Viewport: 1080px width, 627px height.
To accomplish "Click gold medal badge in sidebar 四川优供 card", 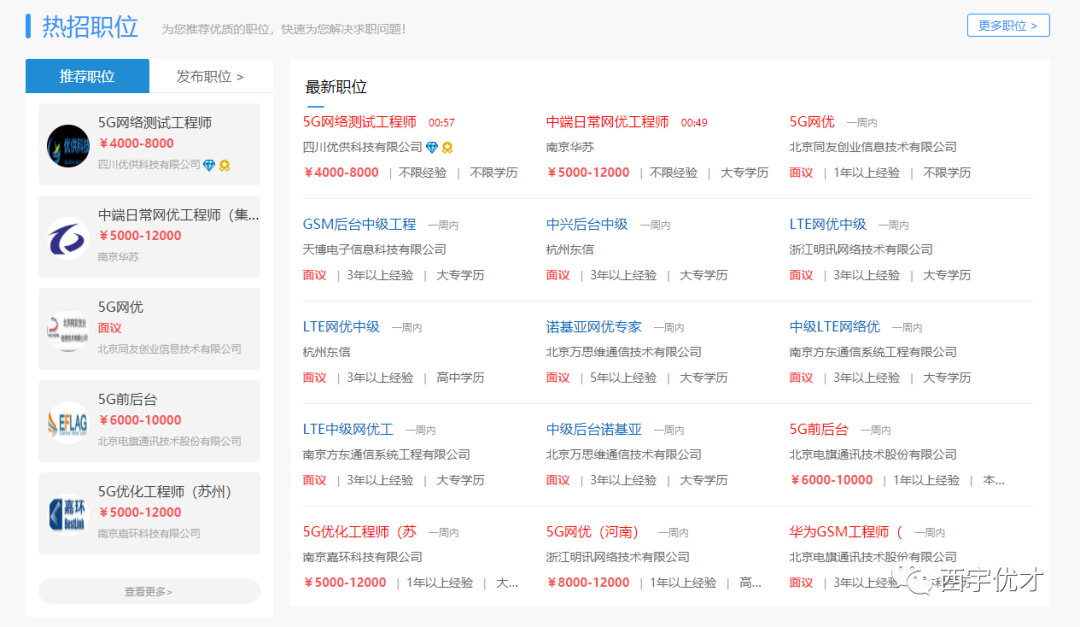I will tap(225, 165).
